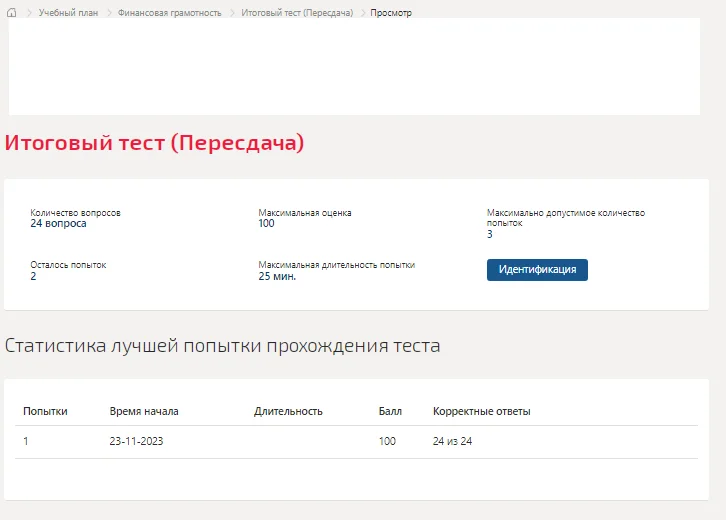Click the attempt number 1 cell
The height and width of the screenshot is (520, 726).
point(26,441)
